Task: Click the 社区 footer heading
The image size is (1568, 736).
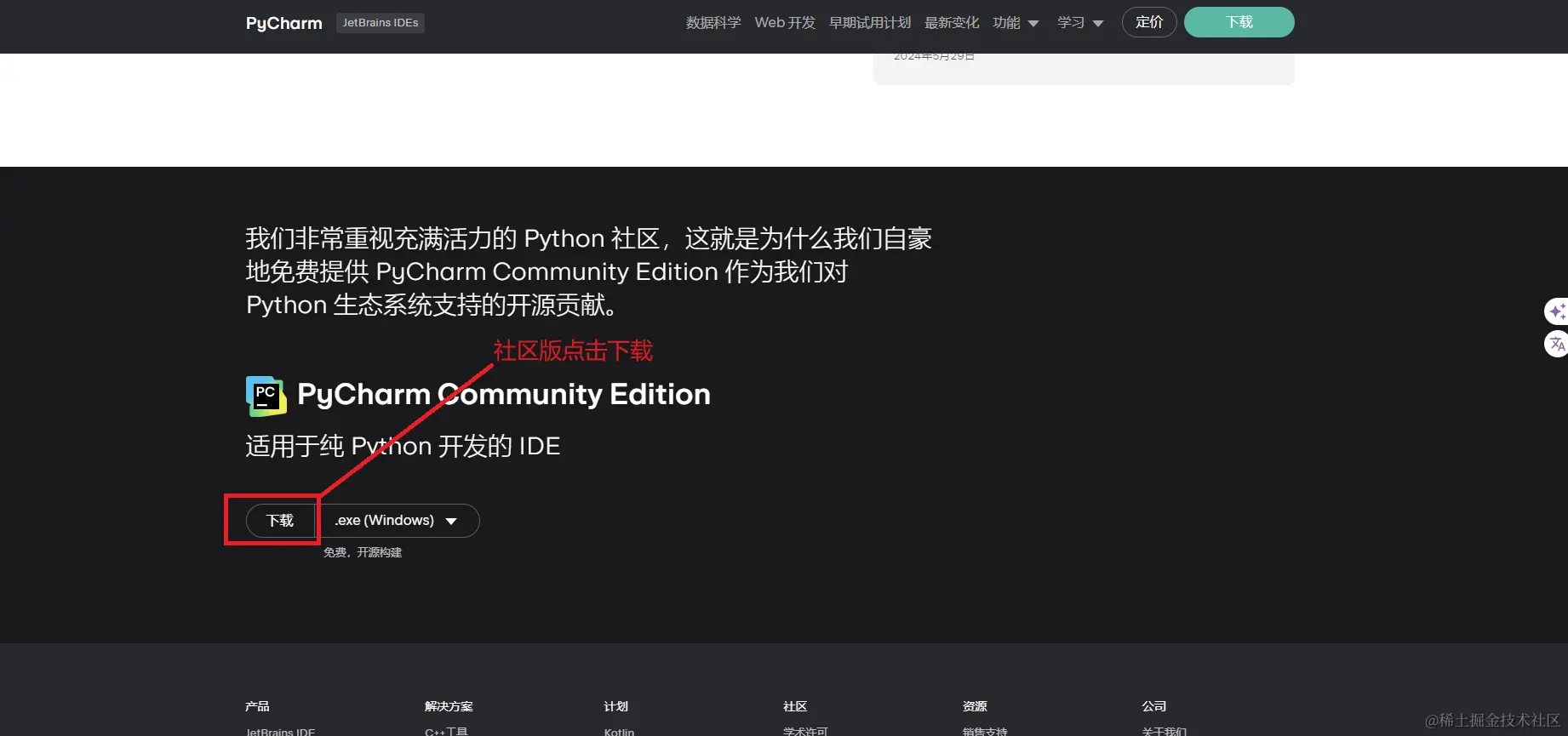Action: coord(795,706)
